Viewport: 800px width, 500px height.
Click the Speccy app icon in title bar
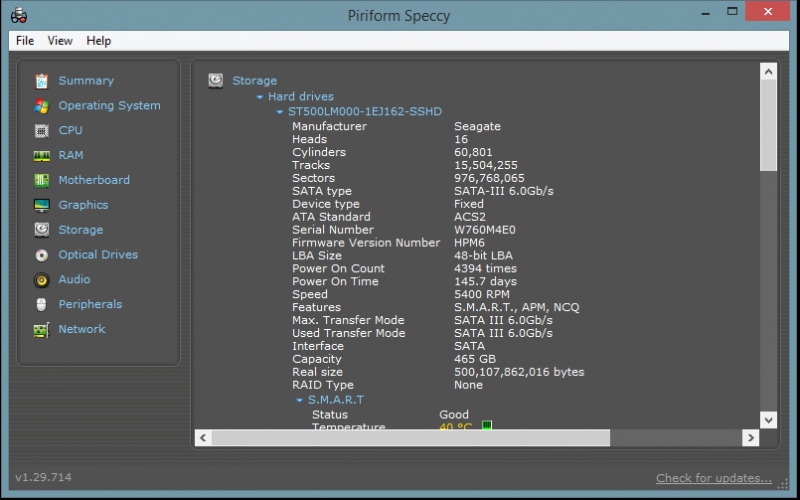[x=19, y=15]
